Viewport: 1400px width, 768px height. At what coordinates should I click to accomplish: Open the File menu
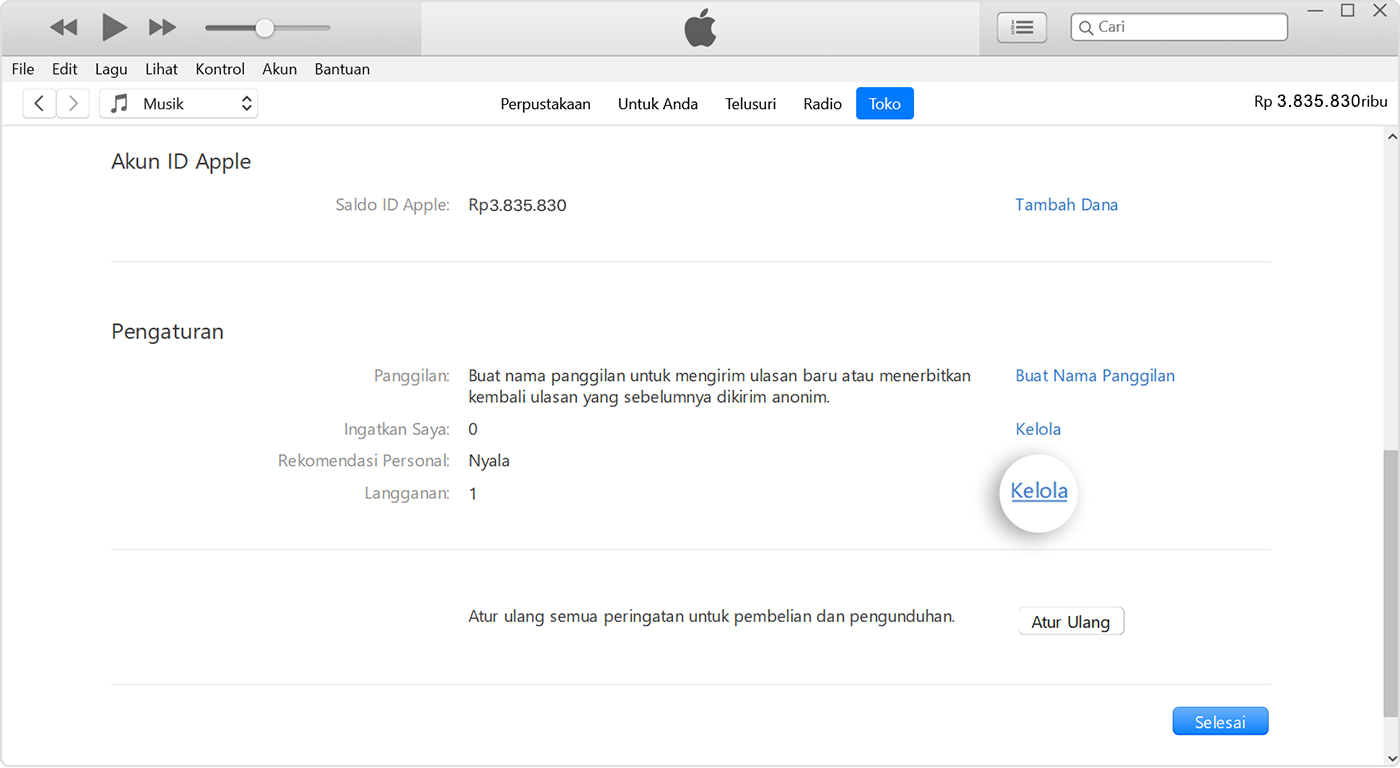[x=23, y=69]
